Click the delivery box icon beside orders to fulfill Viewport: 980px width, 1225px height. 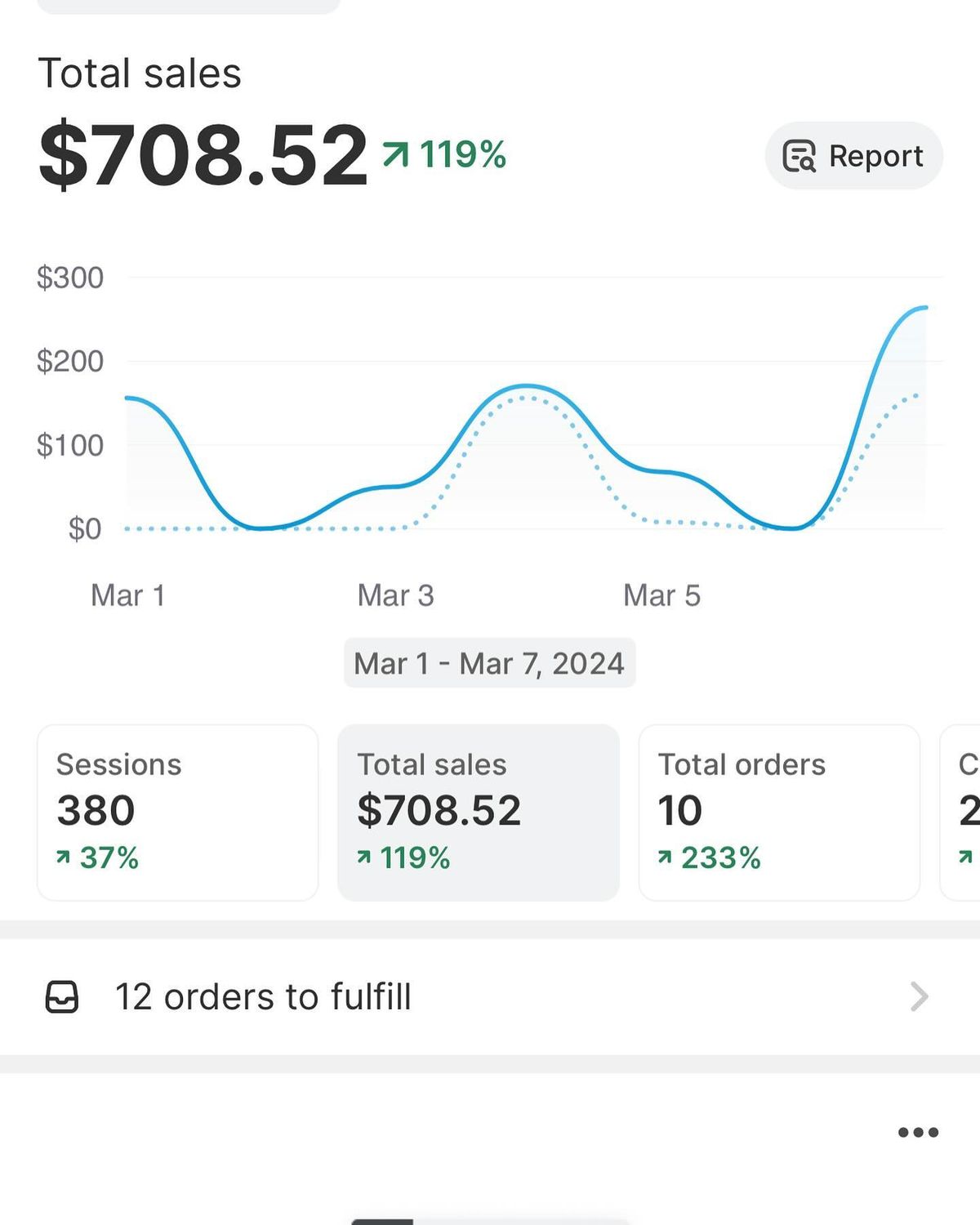point(64,996)
